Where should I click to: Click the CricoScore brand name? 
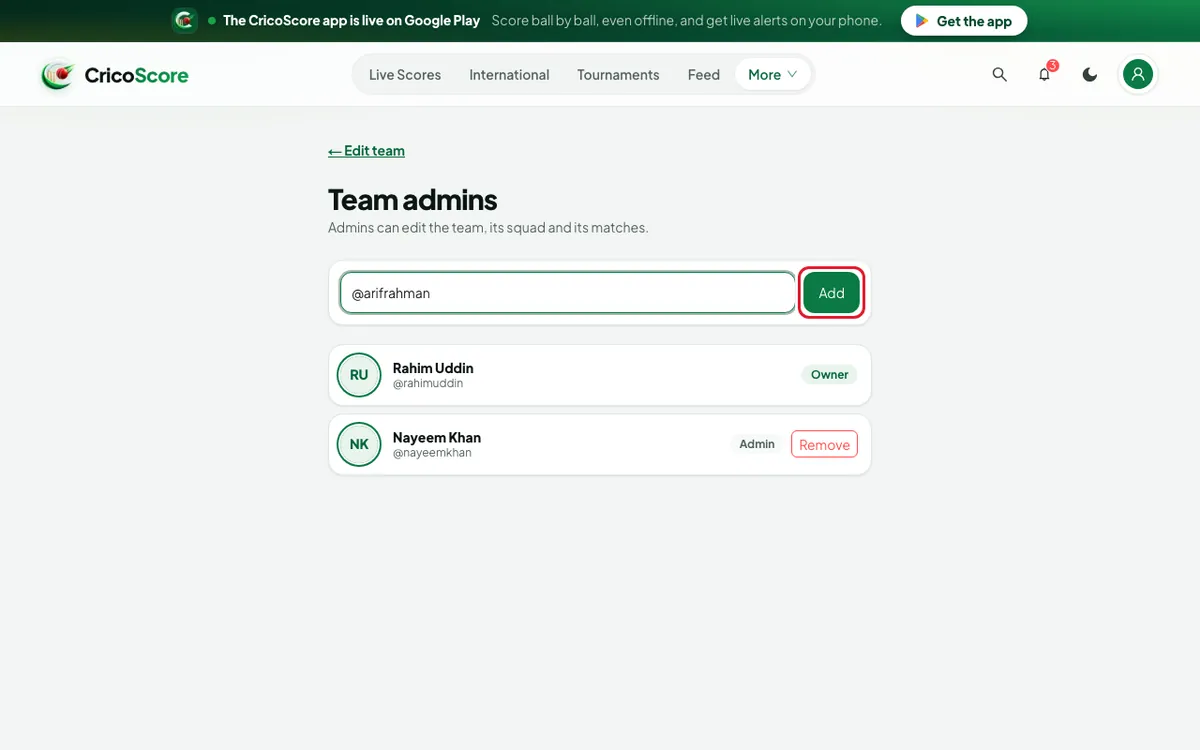[136, 75]
